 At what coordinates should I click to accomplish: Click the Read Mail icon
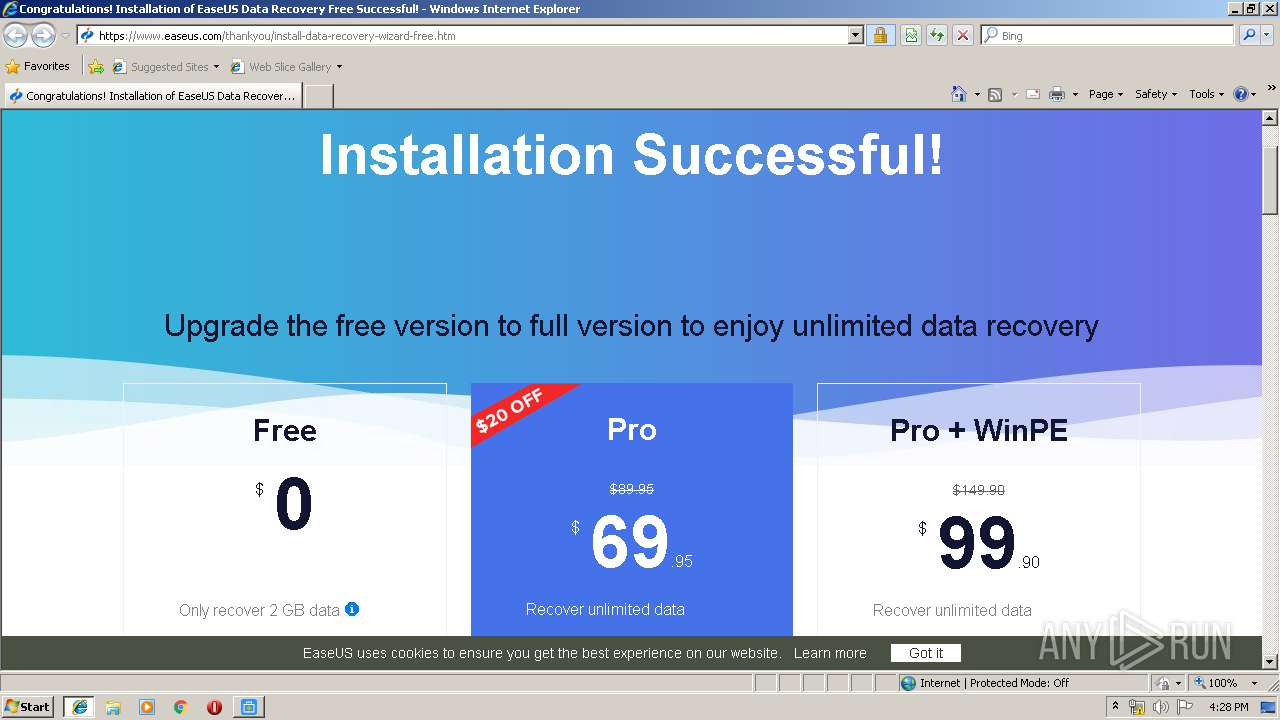coord(1033,94)
